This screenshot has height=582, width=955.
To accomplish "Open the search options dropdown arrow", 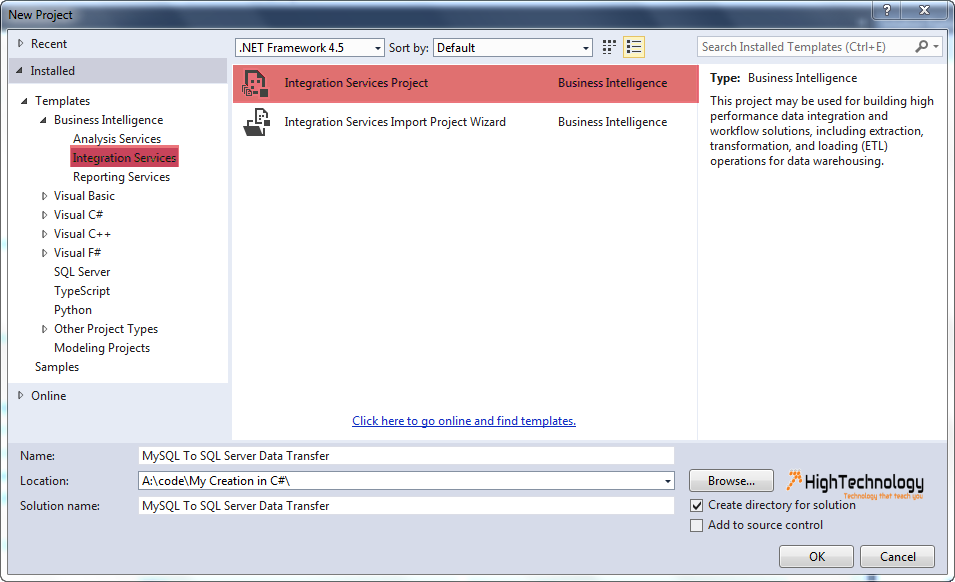I will pyautogui.click(x=936, y=47).
